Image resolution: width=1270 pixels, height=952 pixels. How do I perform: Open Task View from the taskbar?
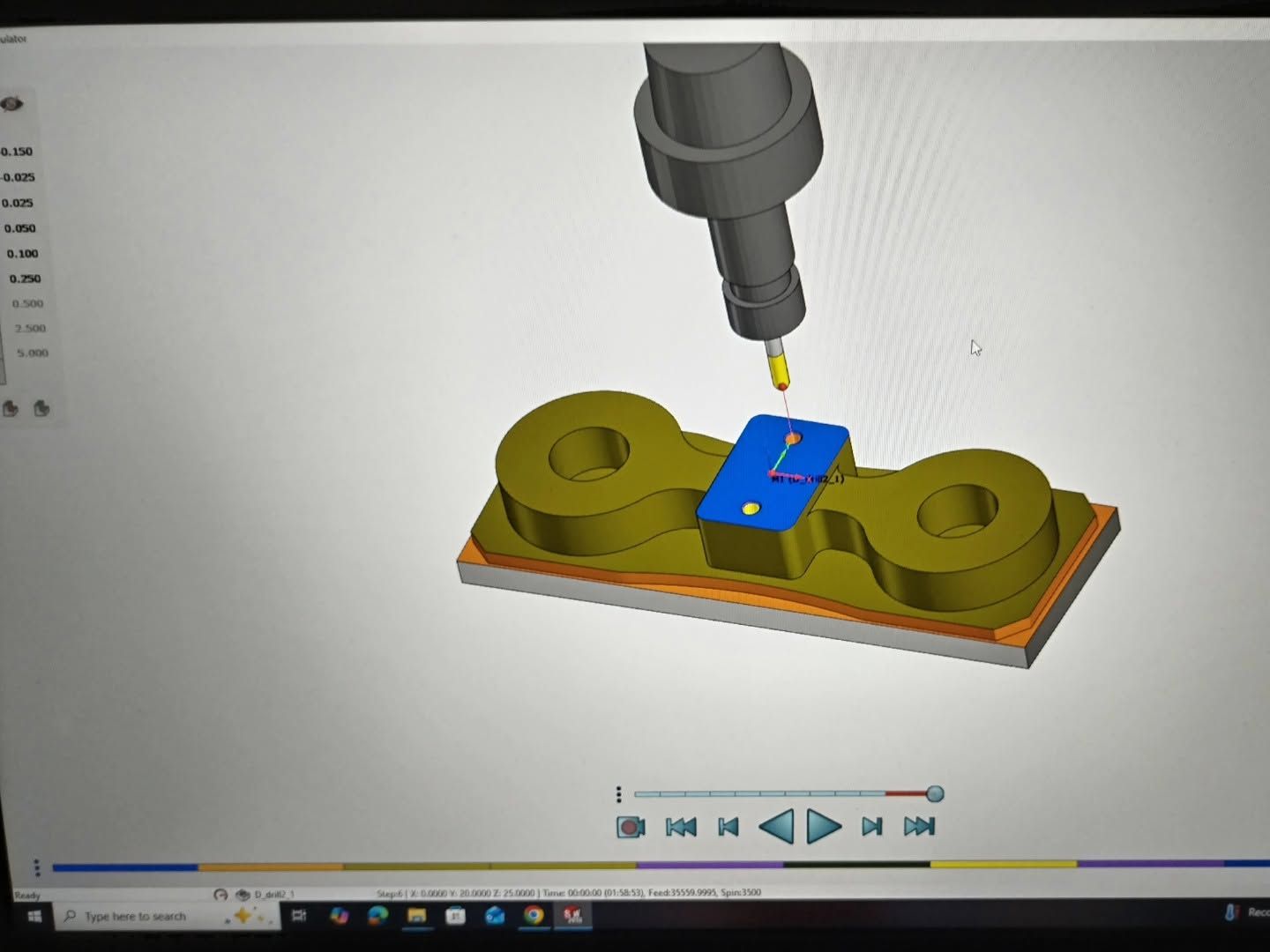[299, 916]
